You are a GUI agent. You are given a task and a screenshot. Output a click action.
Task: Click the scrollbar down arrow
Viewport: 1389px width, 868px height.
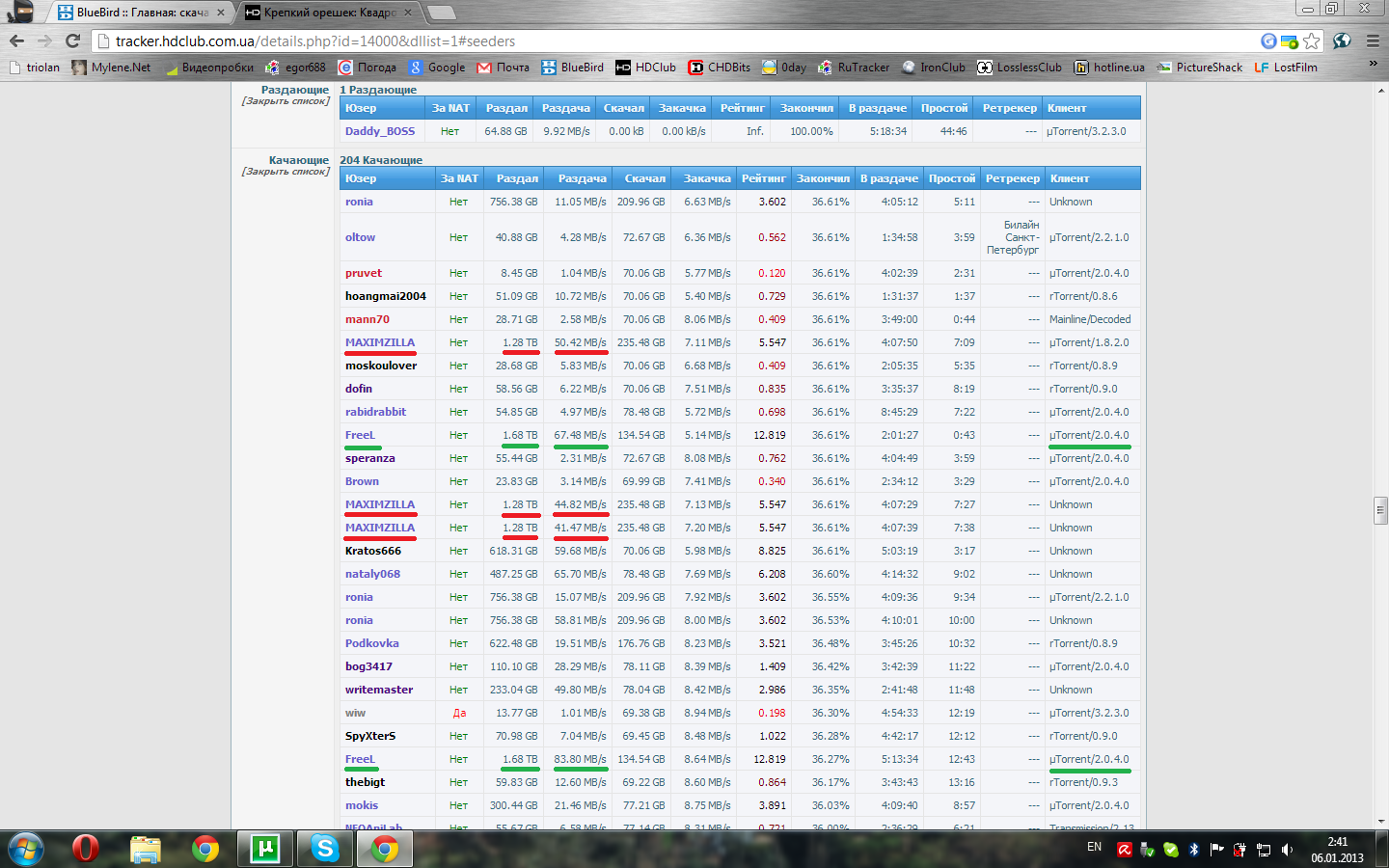(x=1380, y=822)
